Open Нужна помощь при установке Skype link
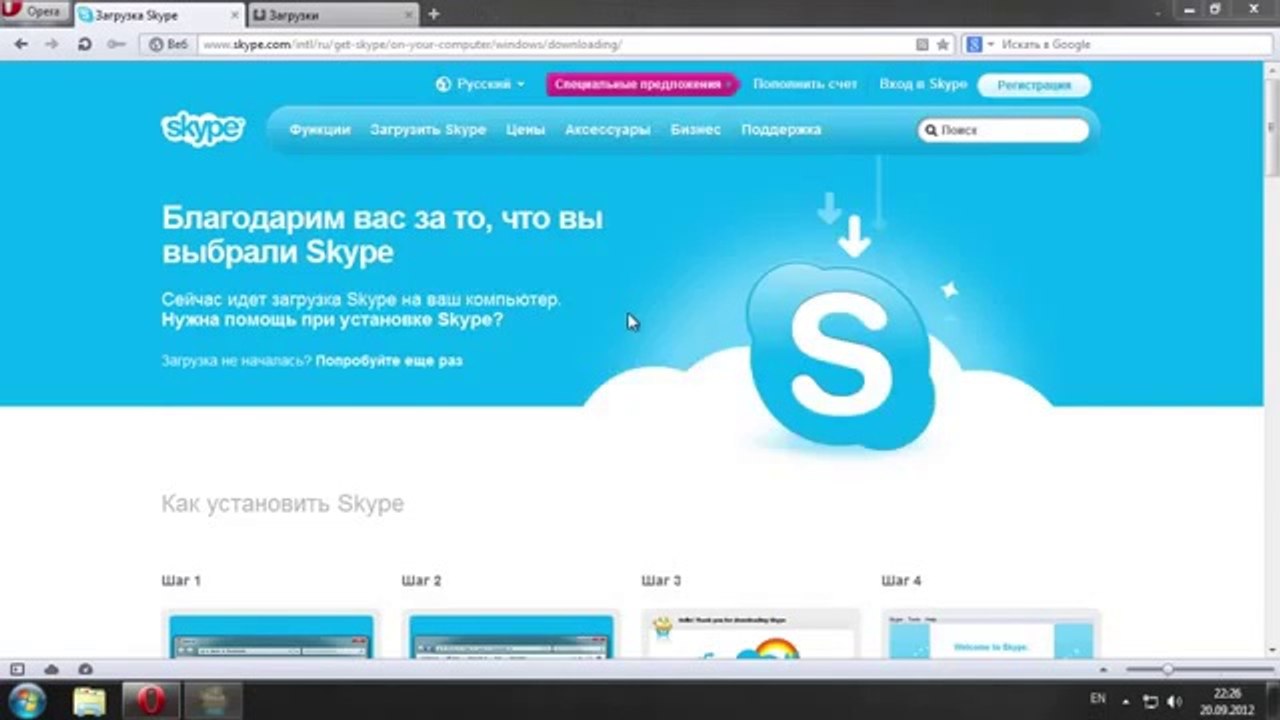 [332, 320]
